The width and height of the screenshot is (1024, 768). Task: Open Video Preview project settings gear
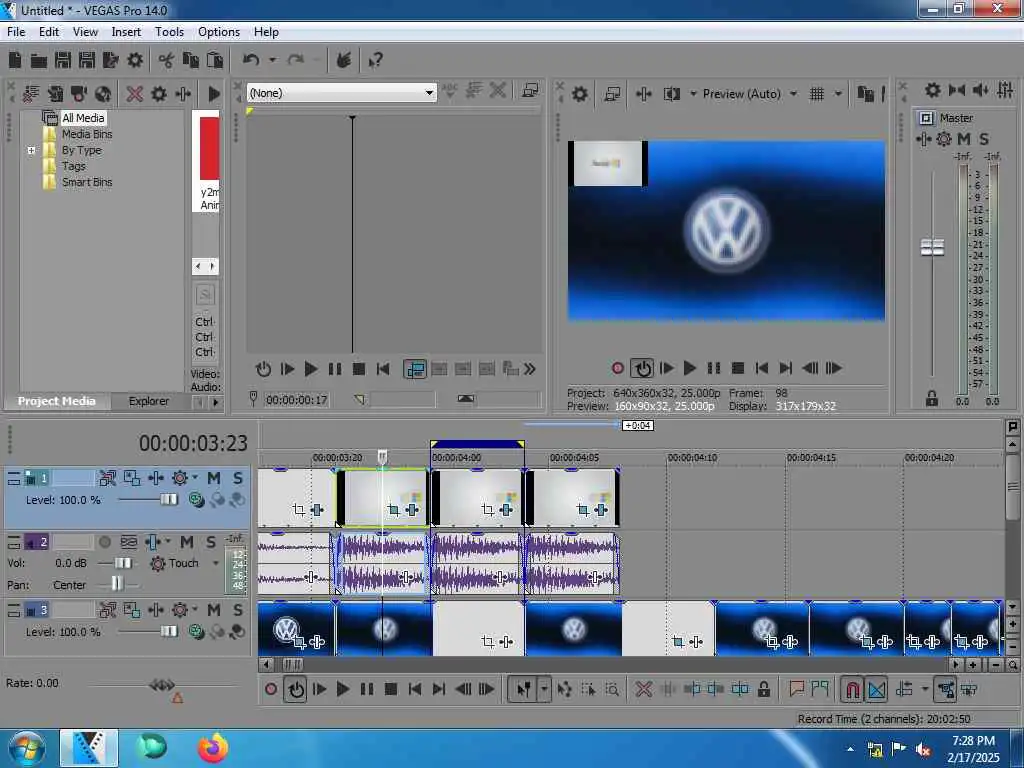579,94
